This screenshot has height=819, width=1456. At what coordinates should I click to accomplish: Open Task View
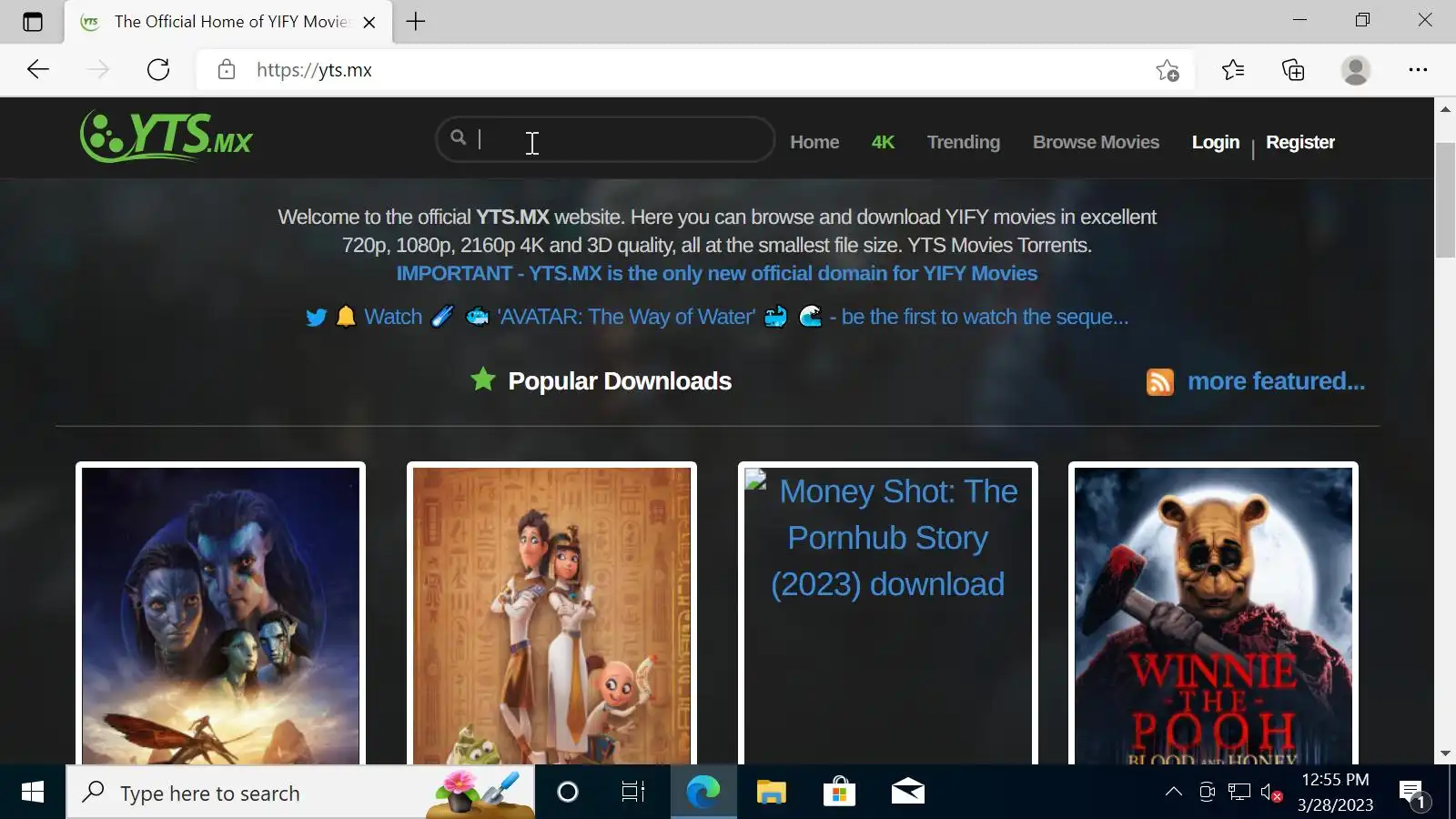click(x=633, y=793)
